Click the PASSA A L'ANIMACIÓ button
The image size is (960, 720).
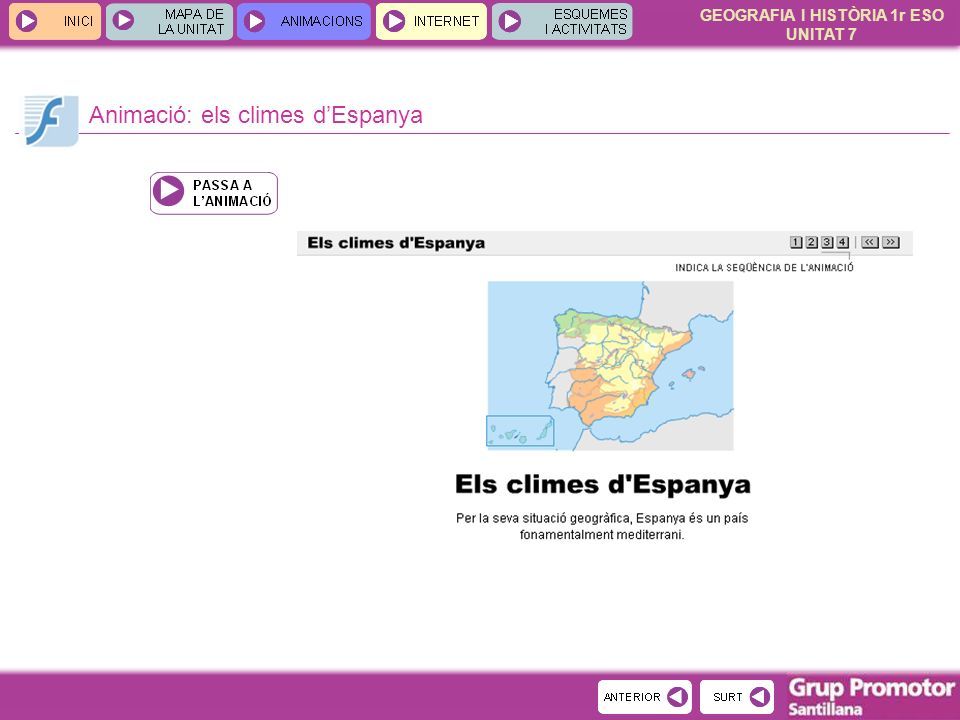pyautogui.click(x=214, y=193)
